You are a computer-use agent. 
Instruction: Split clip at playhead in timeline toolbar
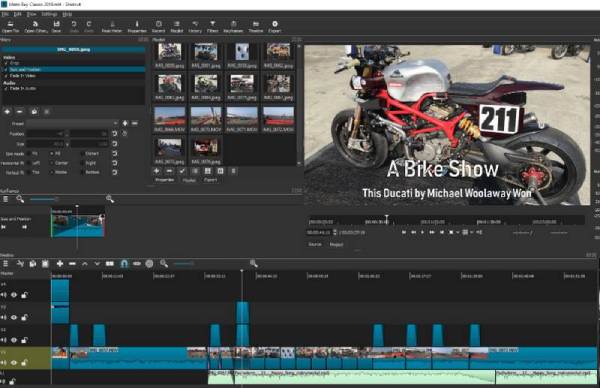[110, 264]
